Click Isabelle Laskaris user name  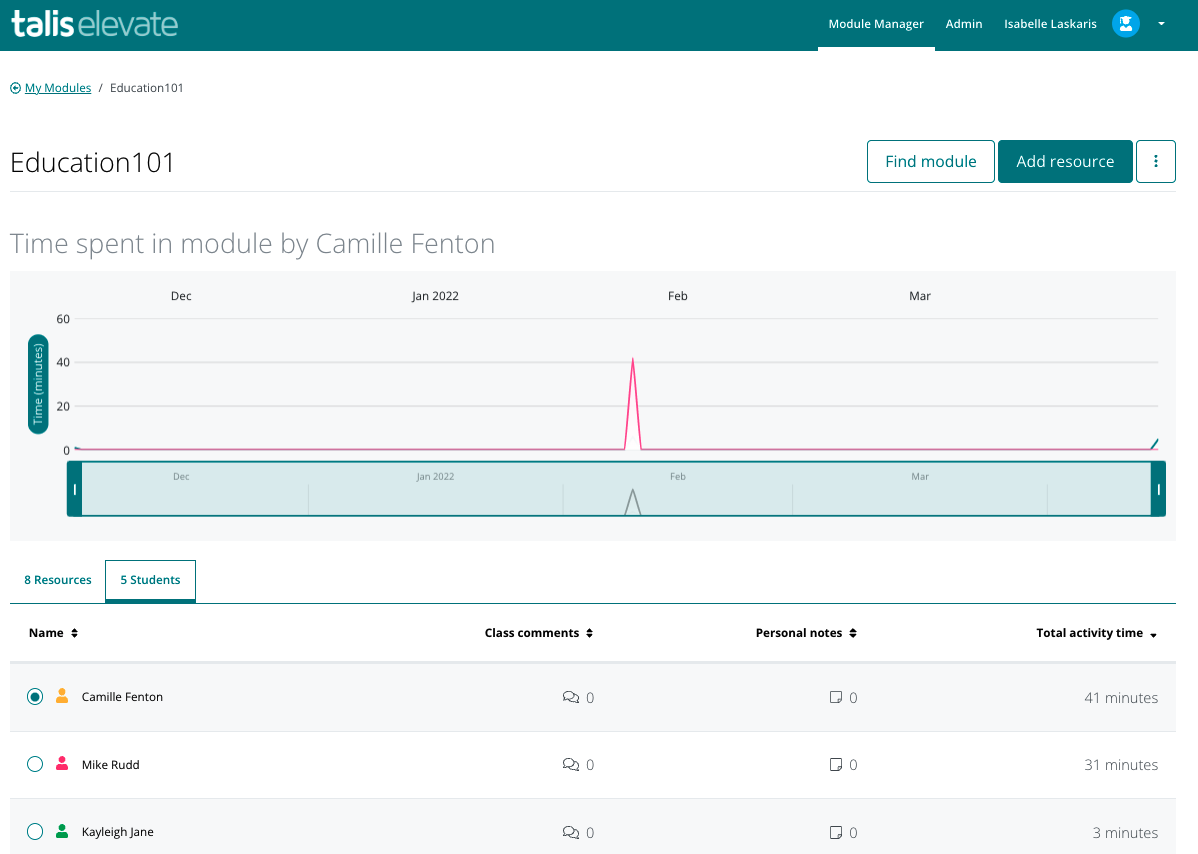(1050, 24)
